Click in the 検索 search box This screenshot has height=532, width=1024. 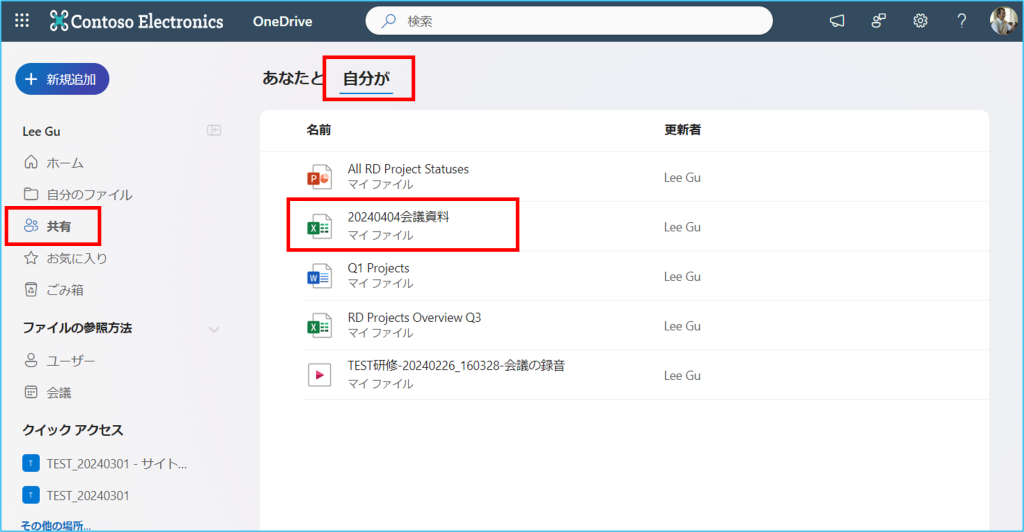click(580, 21)
